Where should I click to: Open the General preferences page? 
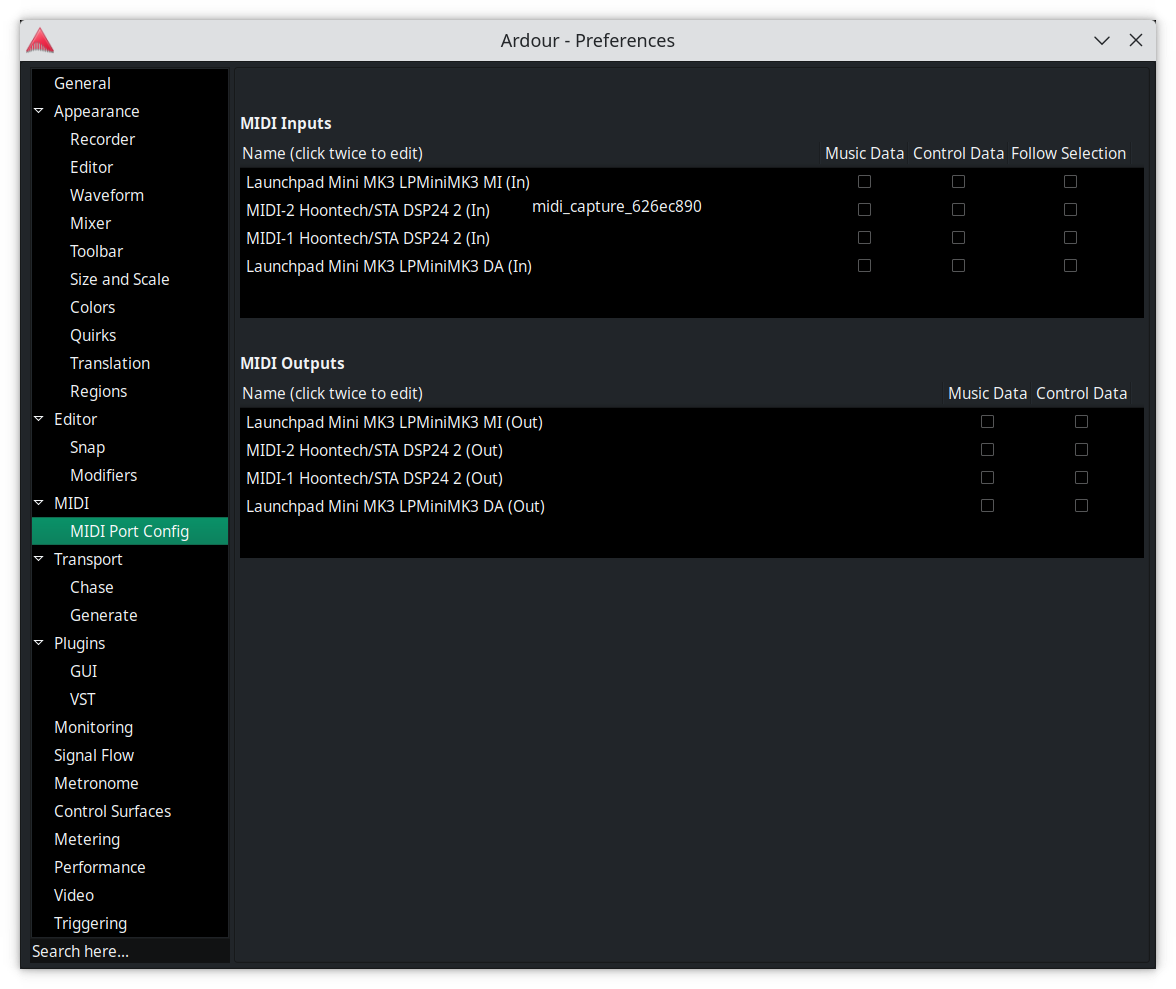[82, 84]
